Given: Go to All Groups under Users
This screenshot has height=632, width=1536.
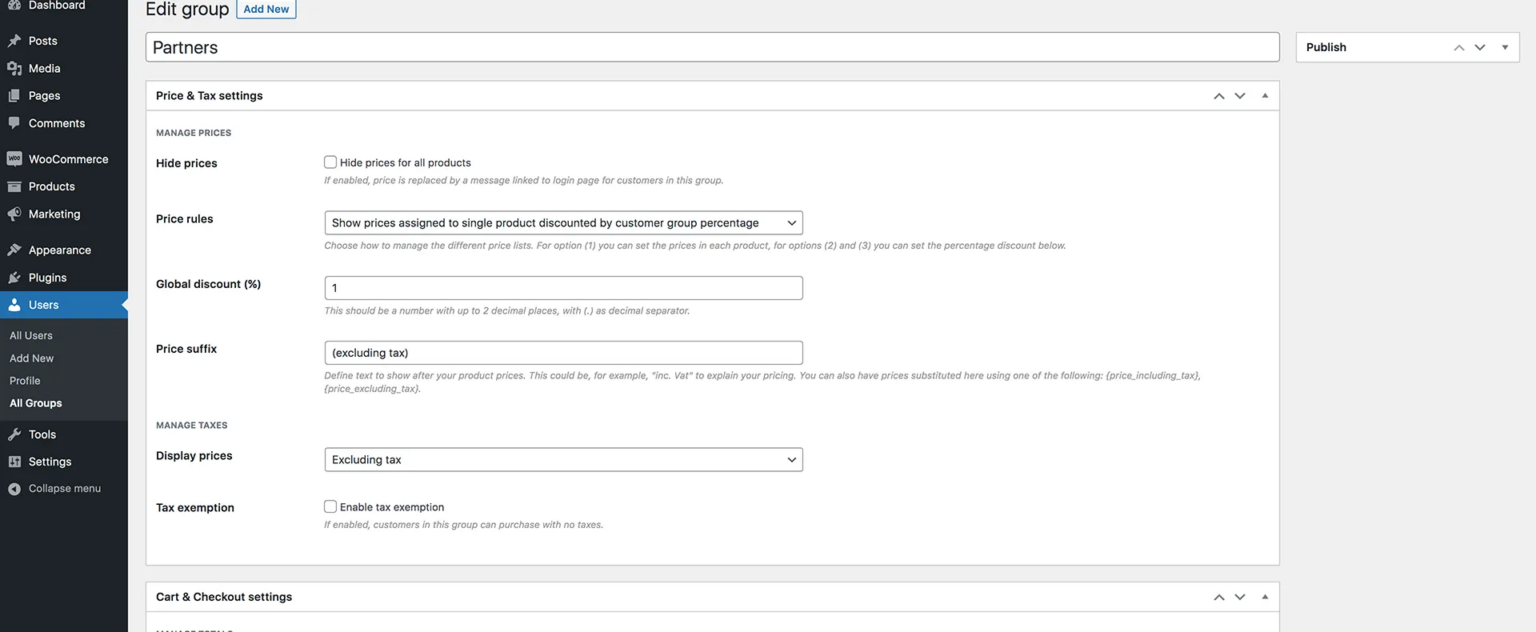Looking at the screenshot, I should 35,402.
